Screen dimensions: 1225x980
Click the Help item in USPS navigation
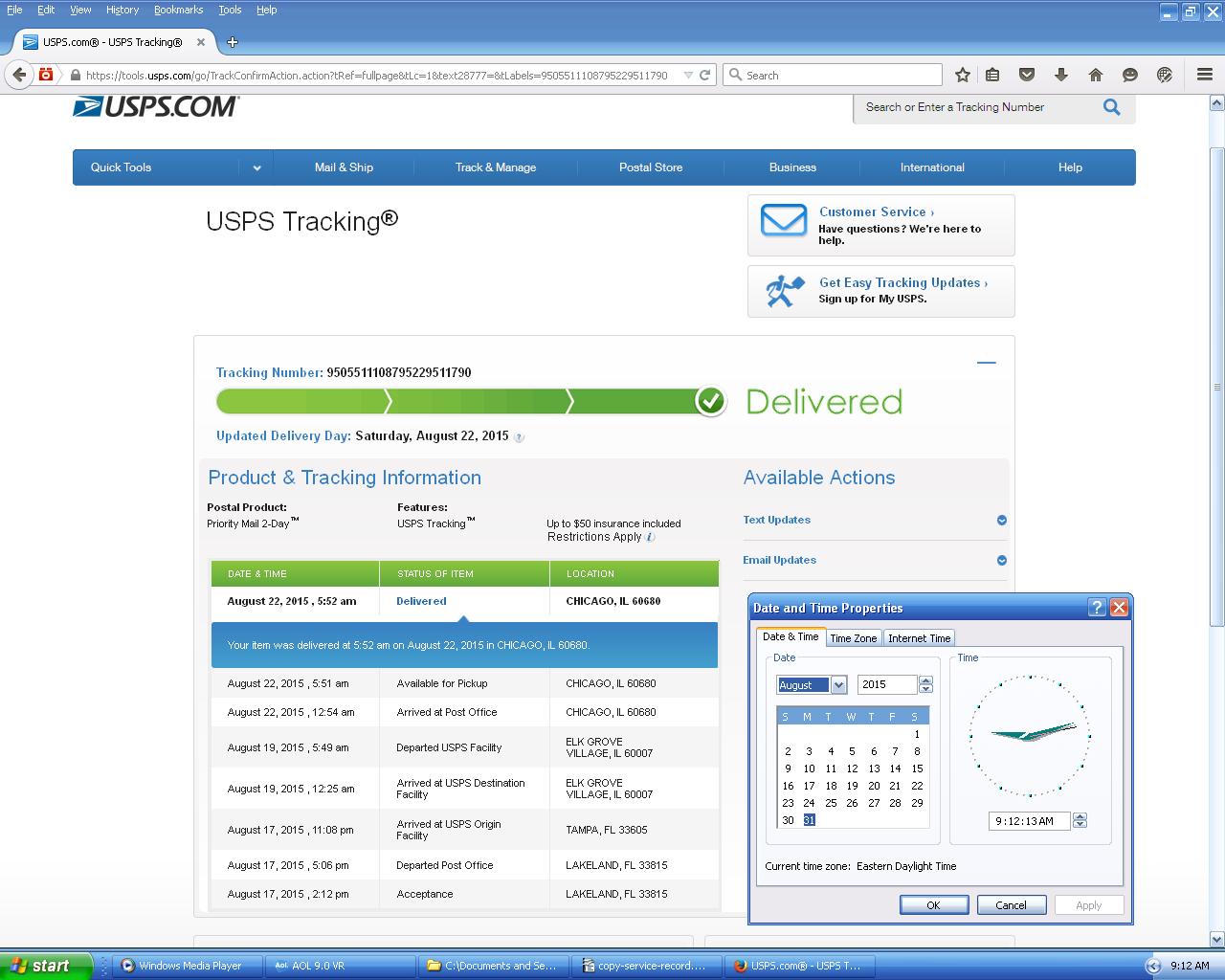click(1070, 167)
